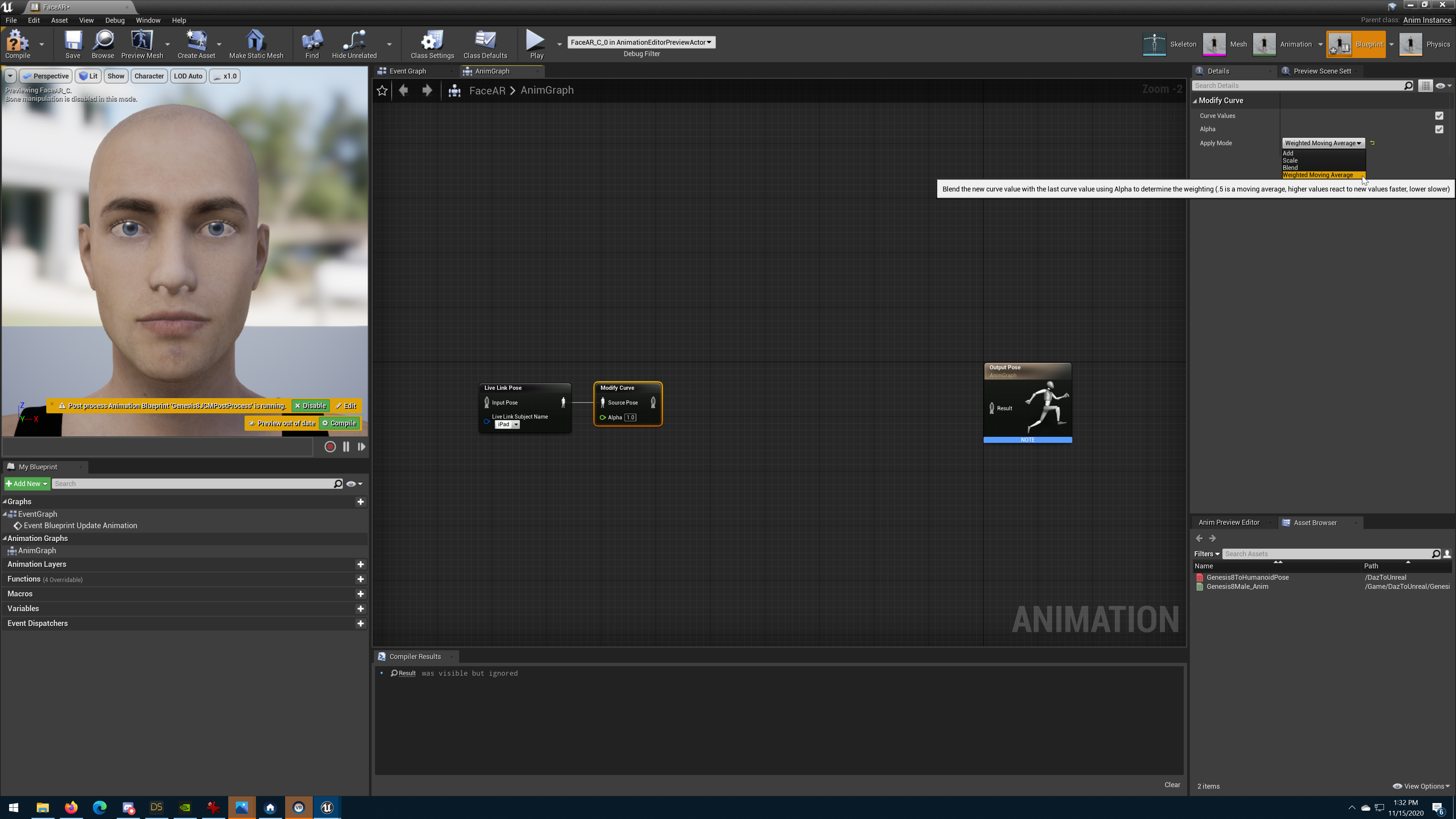Click the record button in viewport

[330, 447]
